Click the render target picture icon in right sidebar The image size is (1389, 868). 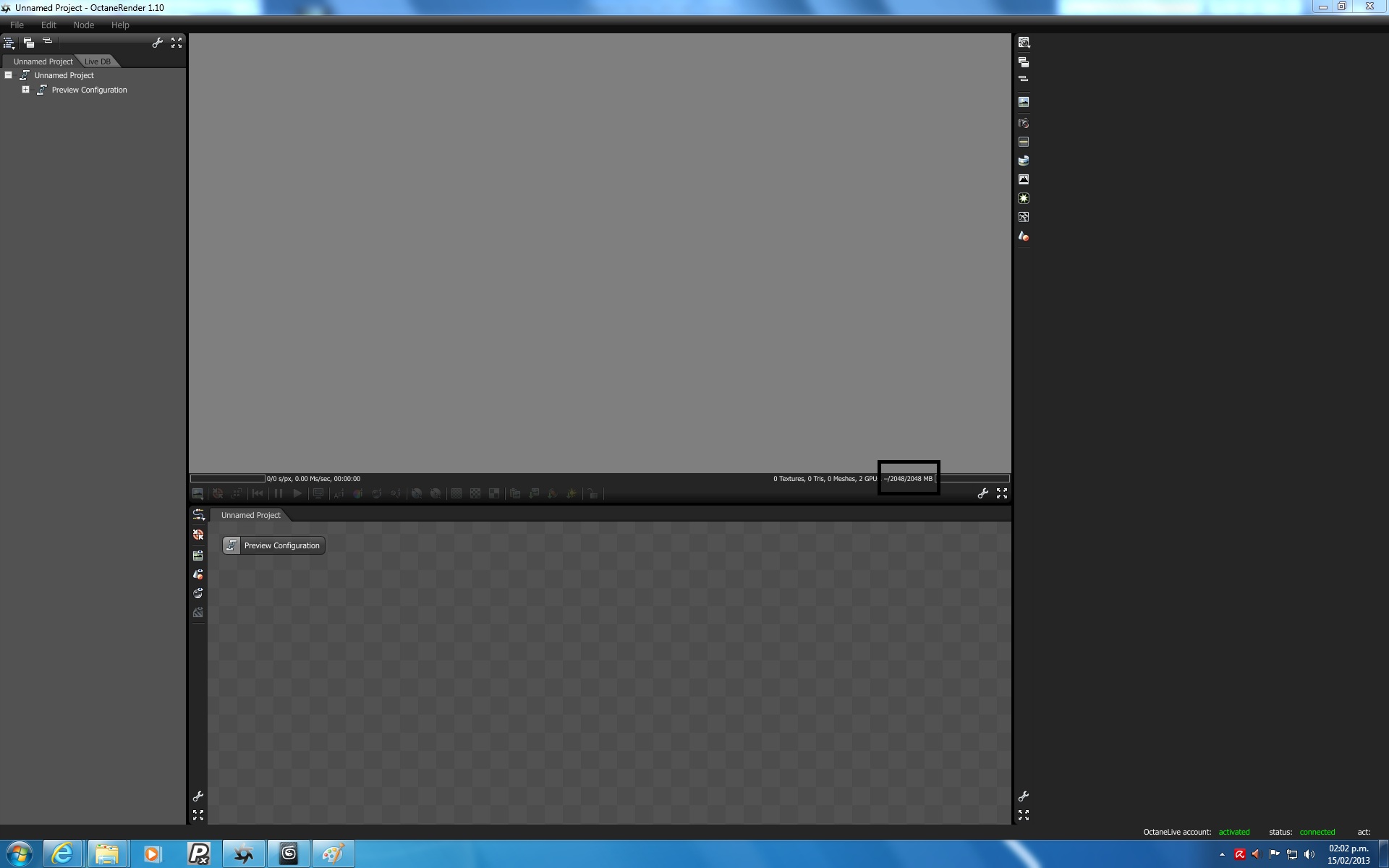tap(1024, 103)
